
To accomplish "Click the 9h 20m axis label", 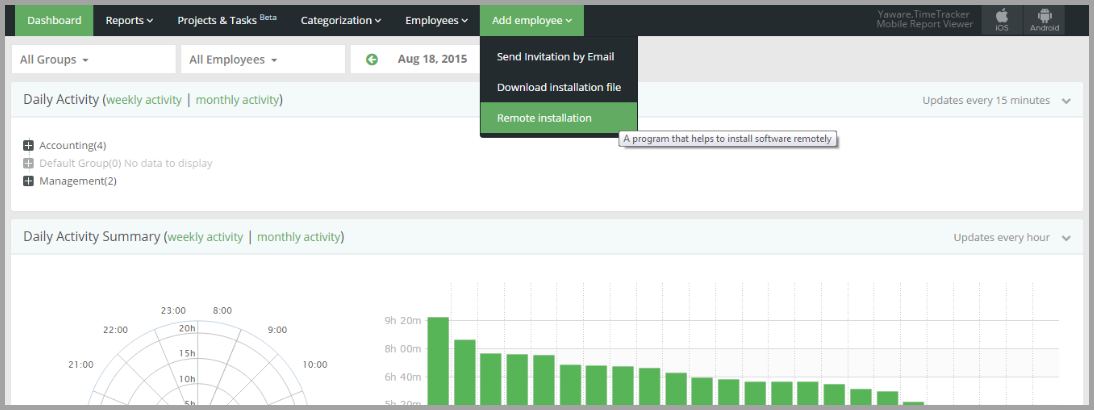I will [403, 321].
